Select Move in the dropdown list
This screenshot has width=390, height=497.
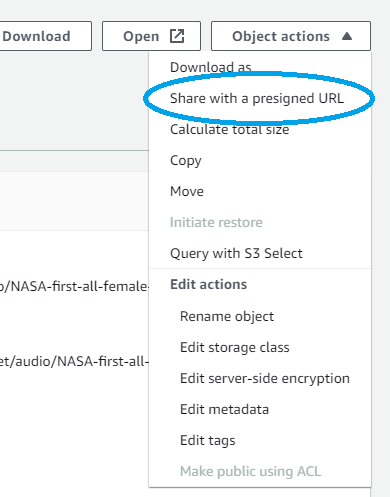(187, 191)
